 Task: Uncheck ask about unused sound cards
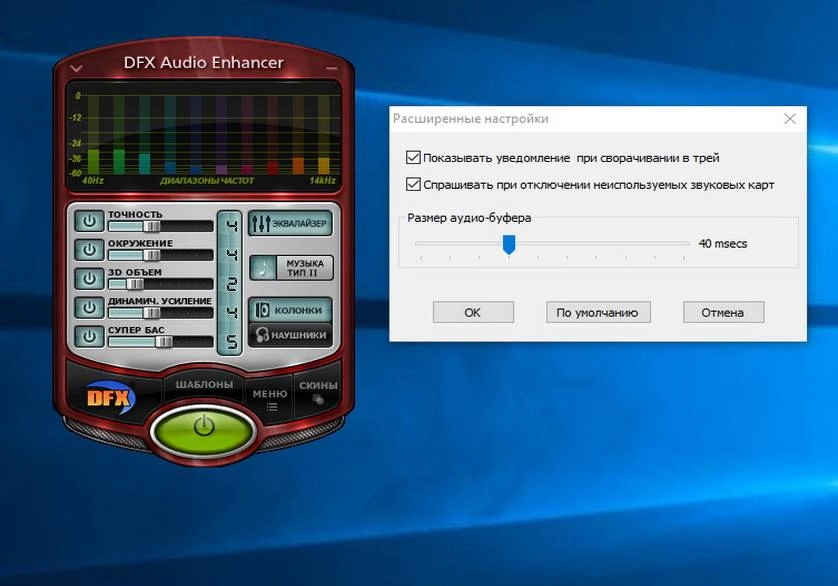413,184
